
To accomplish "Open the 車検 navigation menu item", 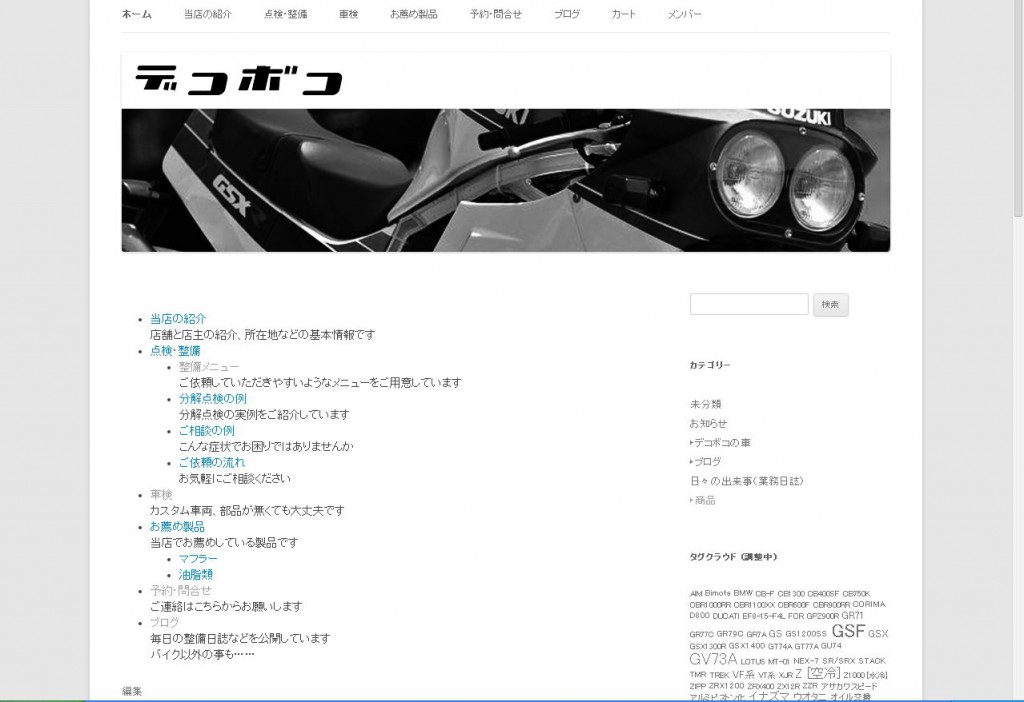I will tap(348, 14).
